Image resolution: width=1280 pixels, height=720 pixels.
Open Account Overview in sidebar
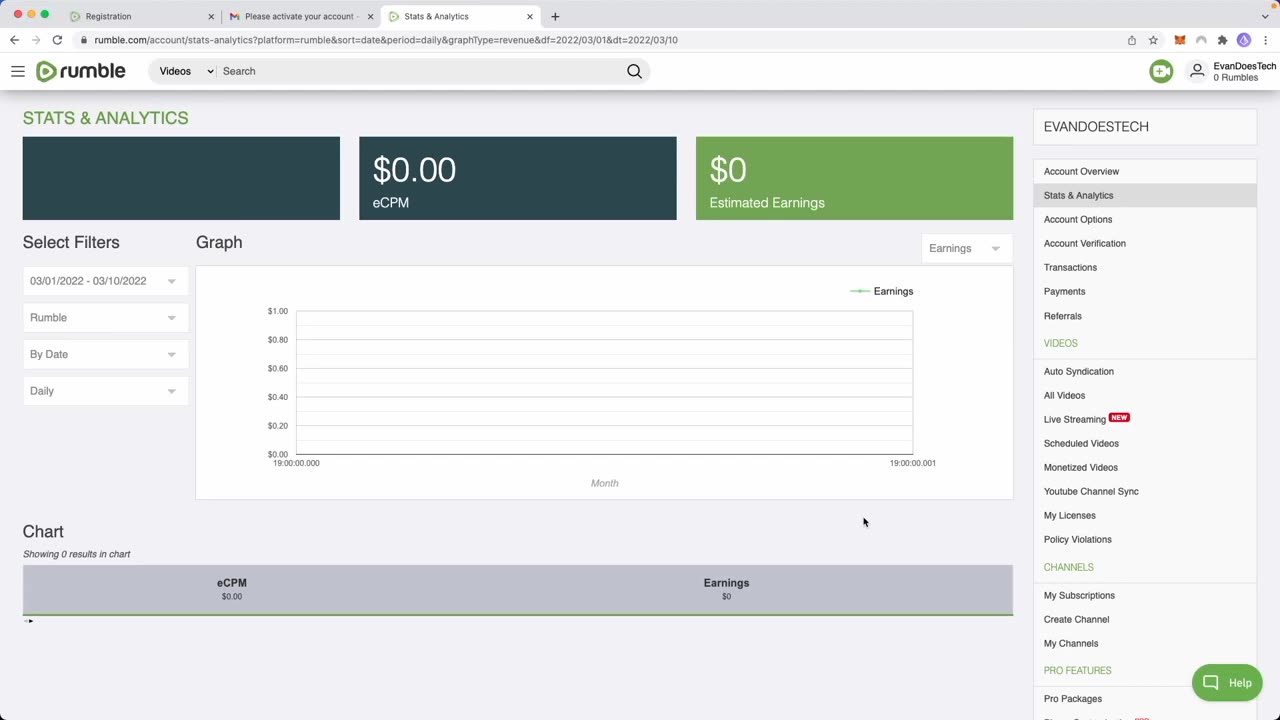click(x=1081, y=172)
